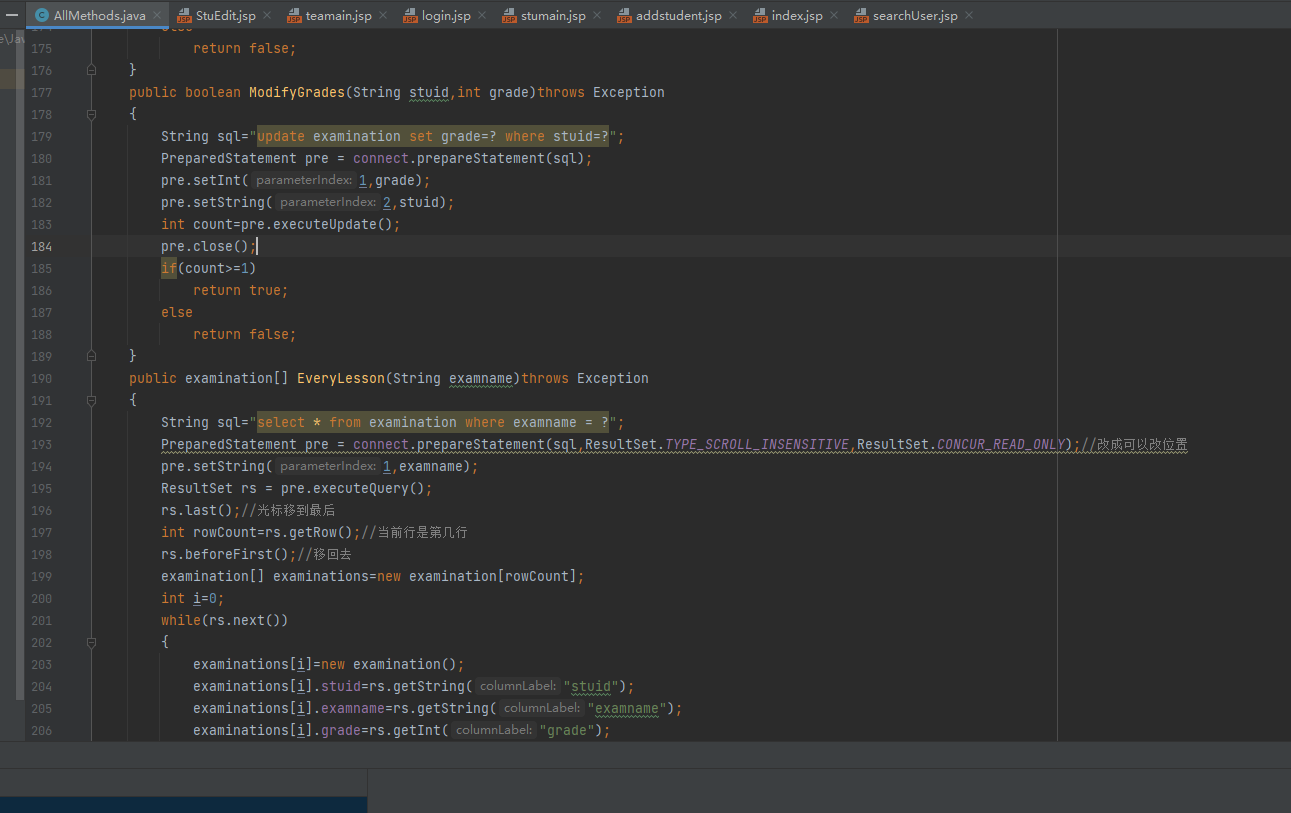Viewport: 1291px width, 813px height.
Task: Close the StuEdit.jsp tab
Action: [267, 16]
